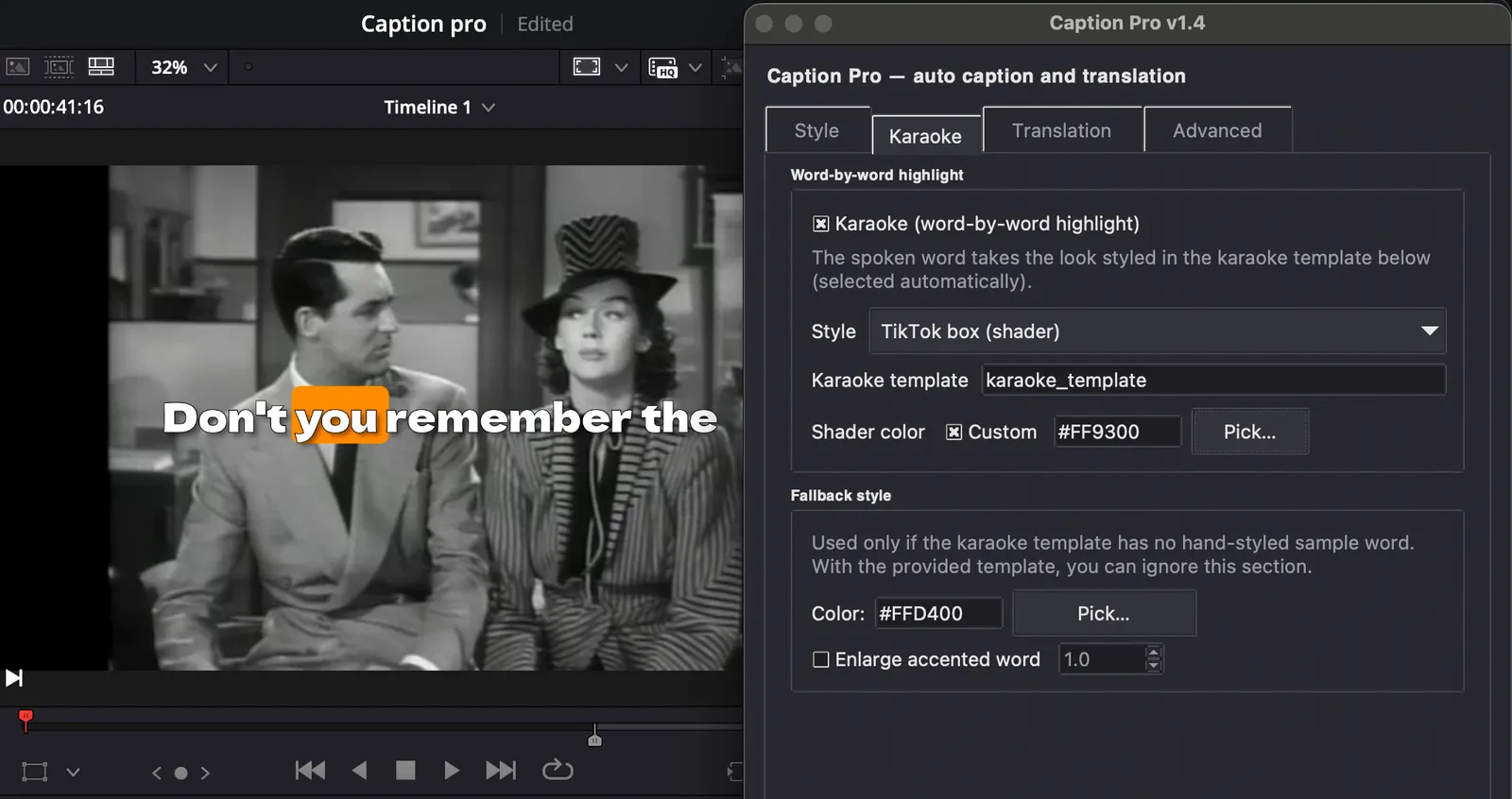Select the split panel viewer layout icon

point(101,66)
